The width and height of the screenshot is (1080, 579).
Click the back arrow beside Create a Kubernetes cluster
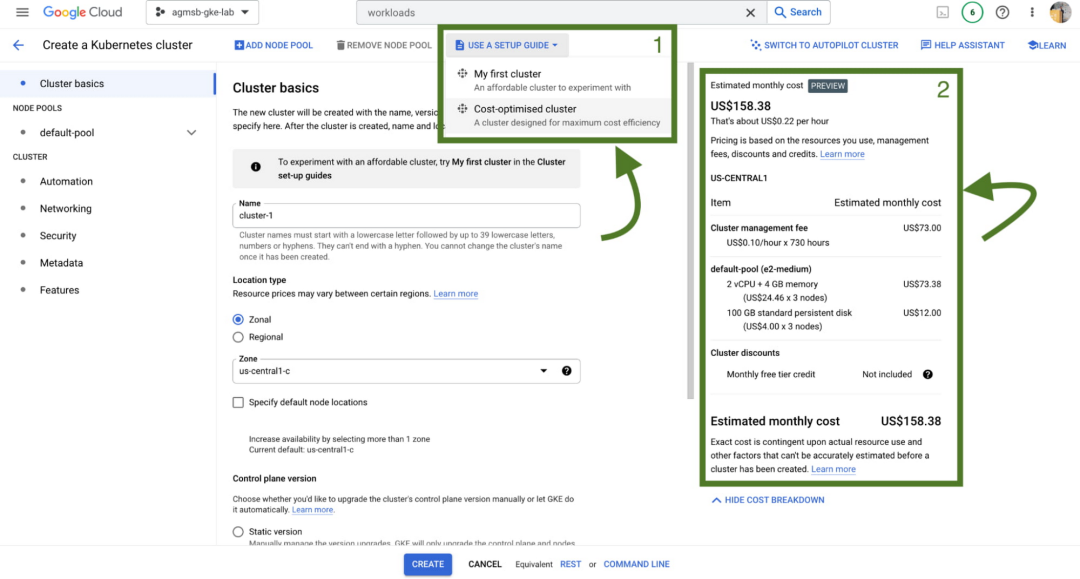click(18, 45)
